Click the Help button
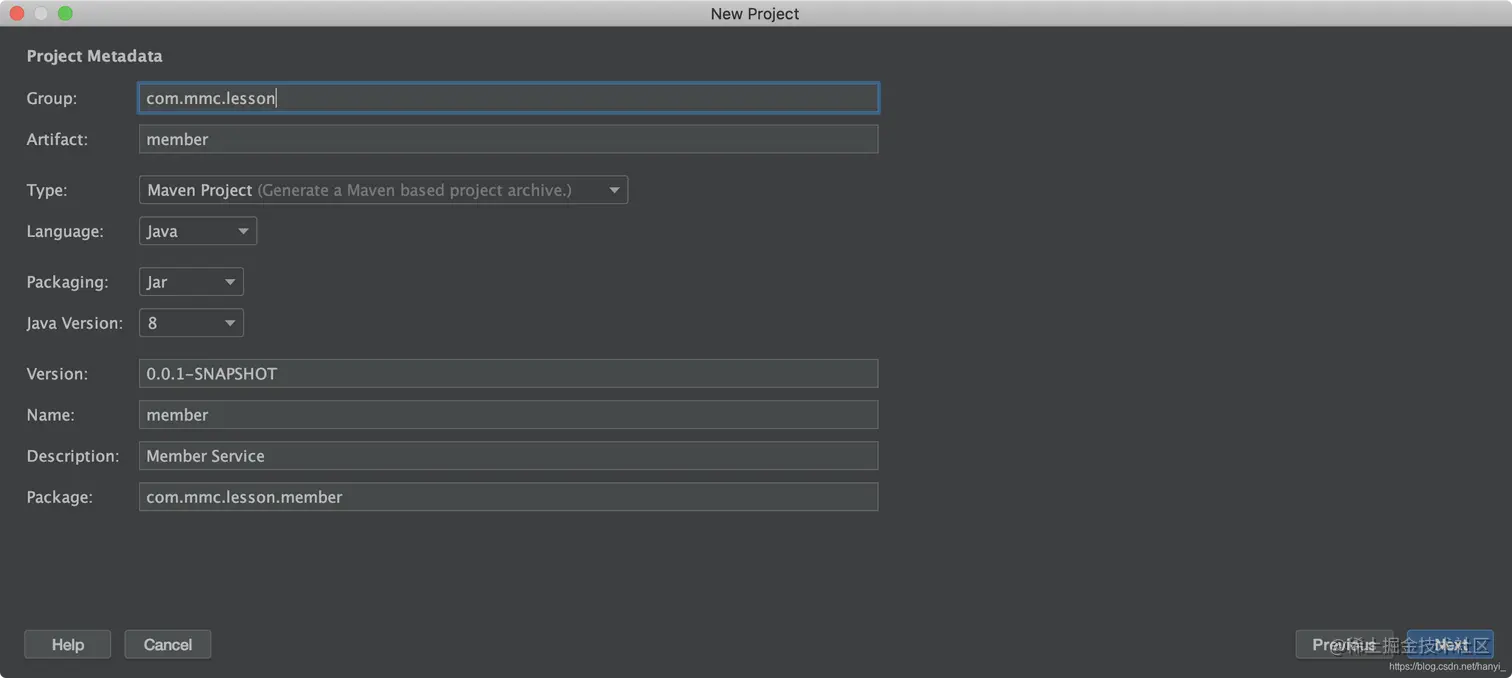 coord(68,645)
